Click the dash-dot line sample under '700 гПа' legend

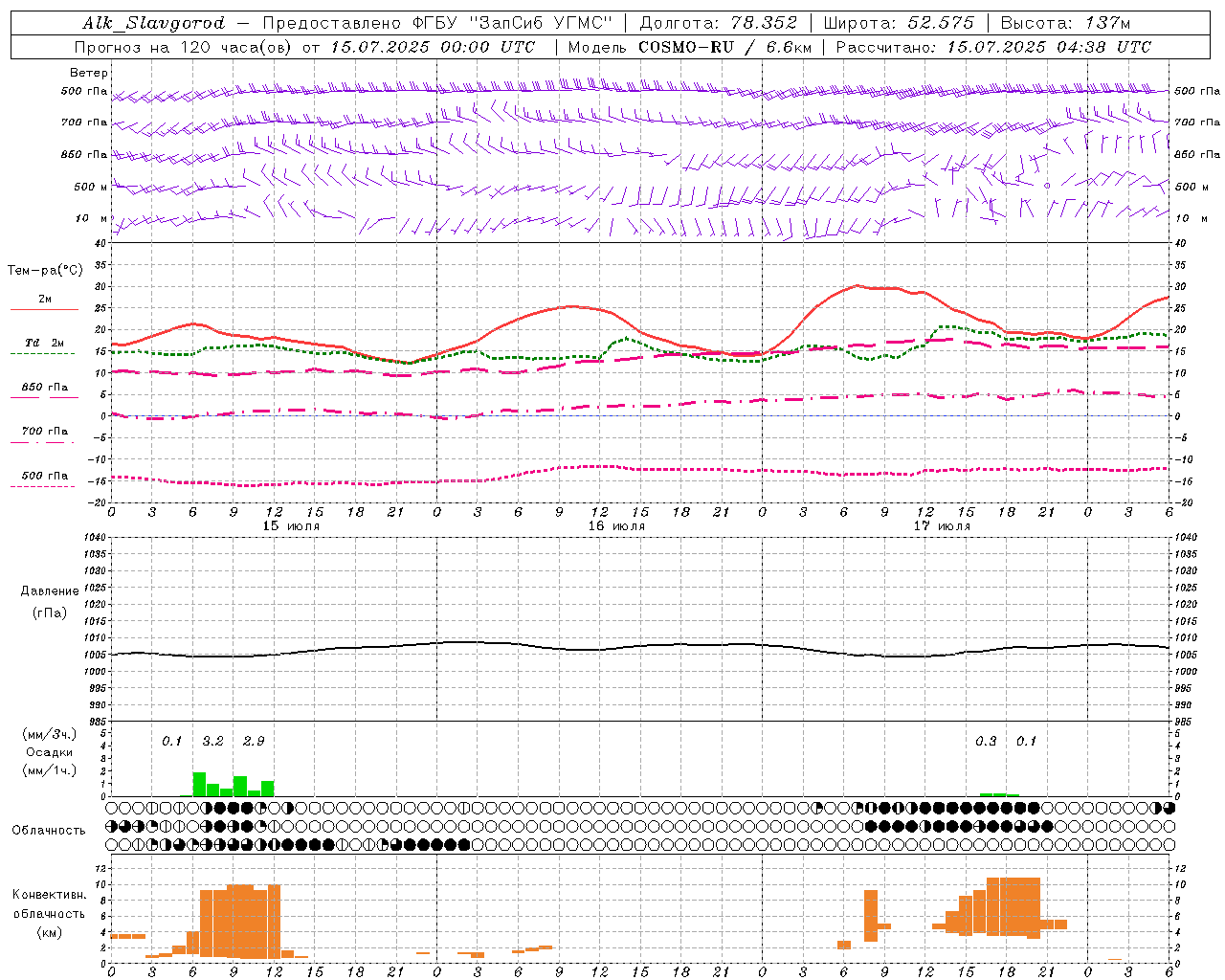point(42,442)
